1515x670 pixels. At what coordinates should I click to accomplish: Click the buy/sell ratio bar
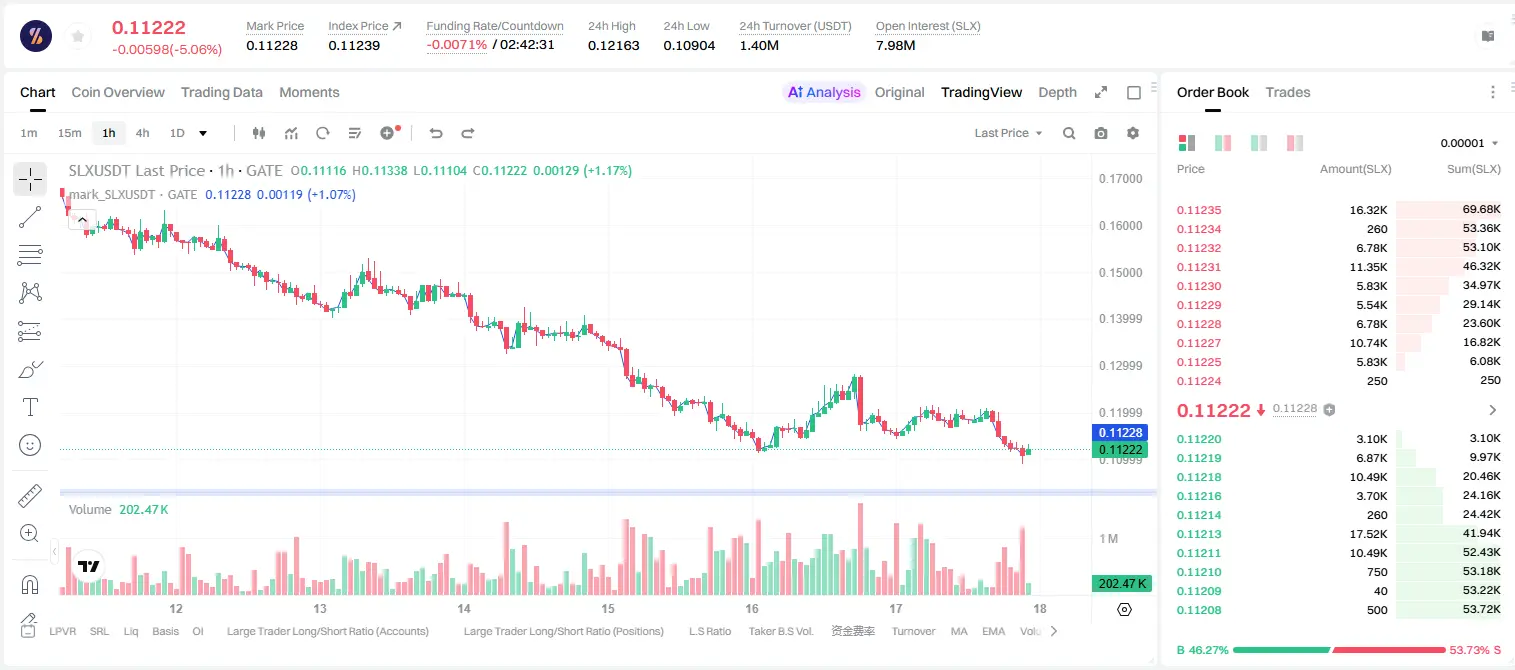[1339, 650]
